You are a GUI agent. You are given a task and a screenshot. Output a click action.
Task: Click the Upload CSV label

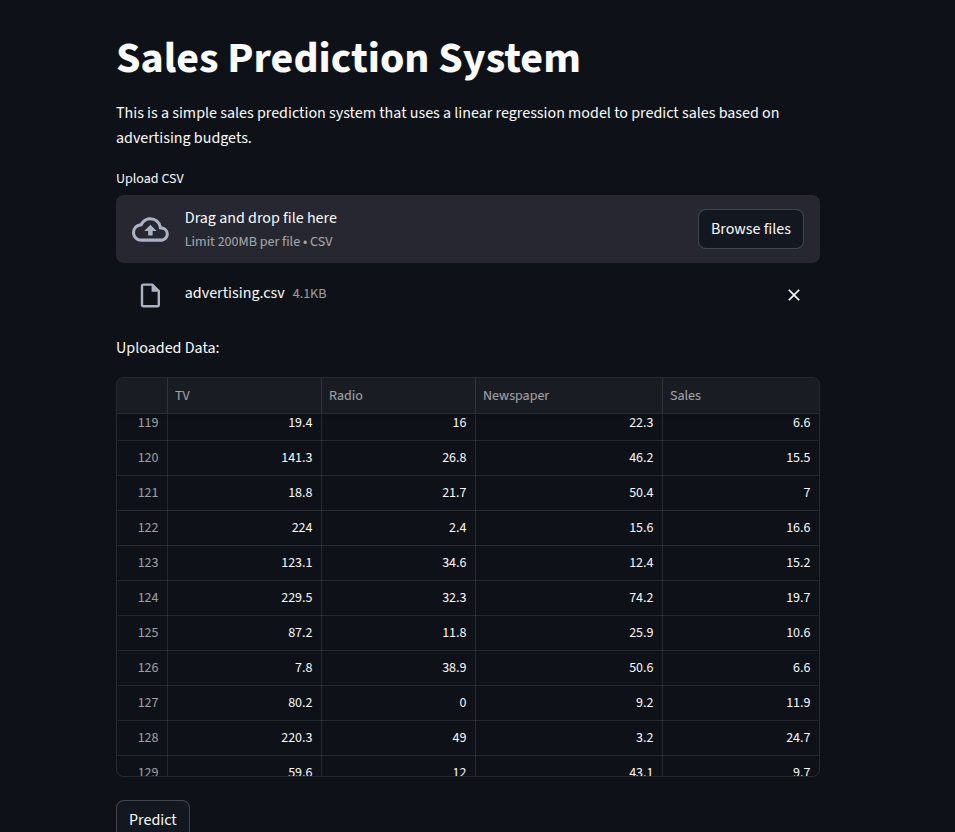149,178
